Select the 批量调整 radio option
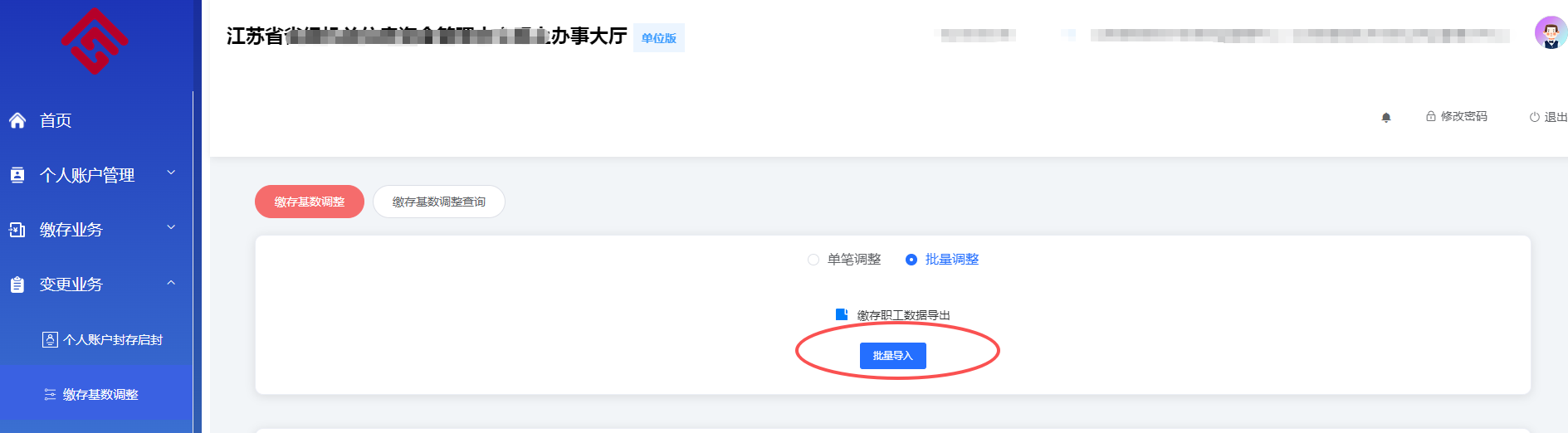 click(911, 260)
